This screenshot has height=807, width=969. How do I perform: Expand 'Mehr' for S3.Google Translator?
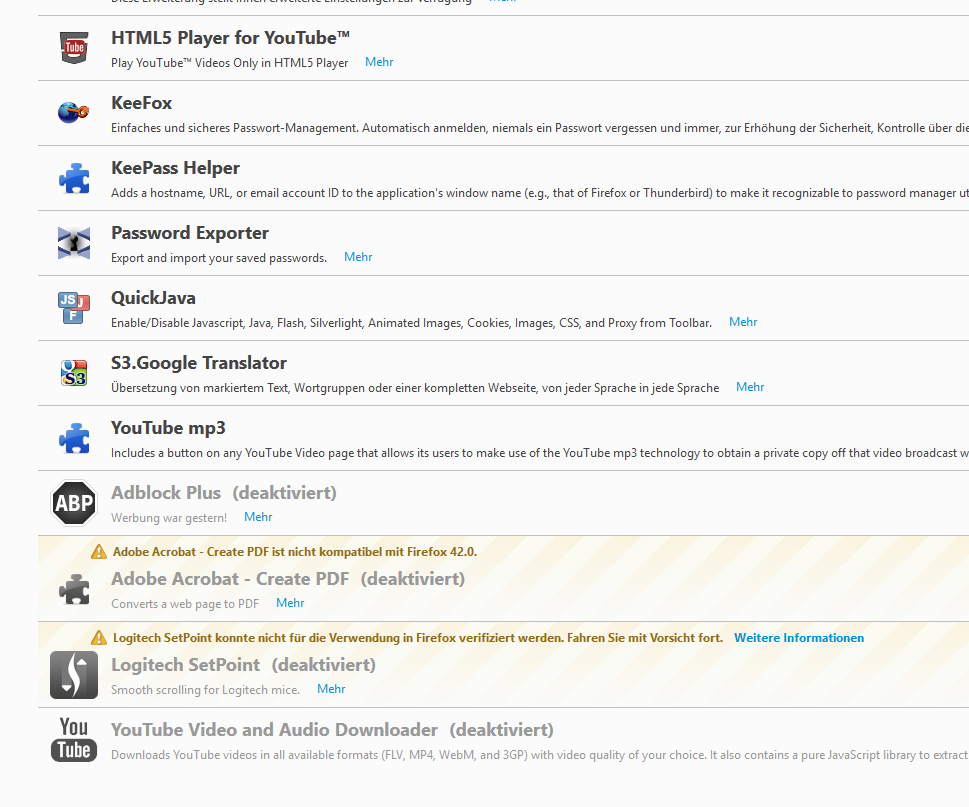750,387
